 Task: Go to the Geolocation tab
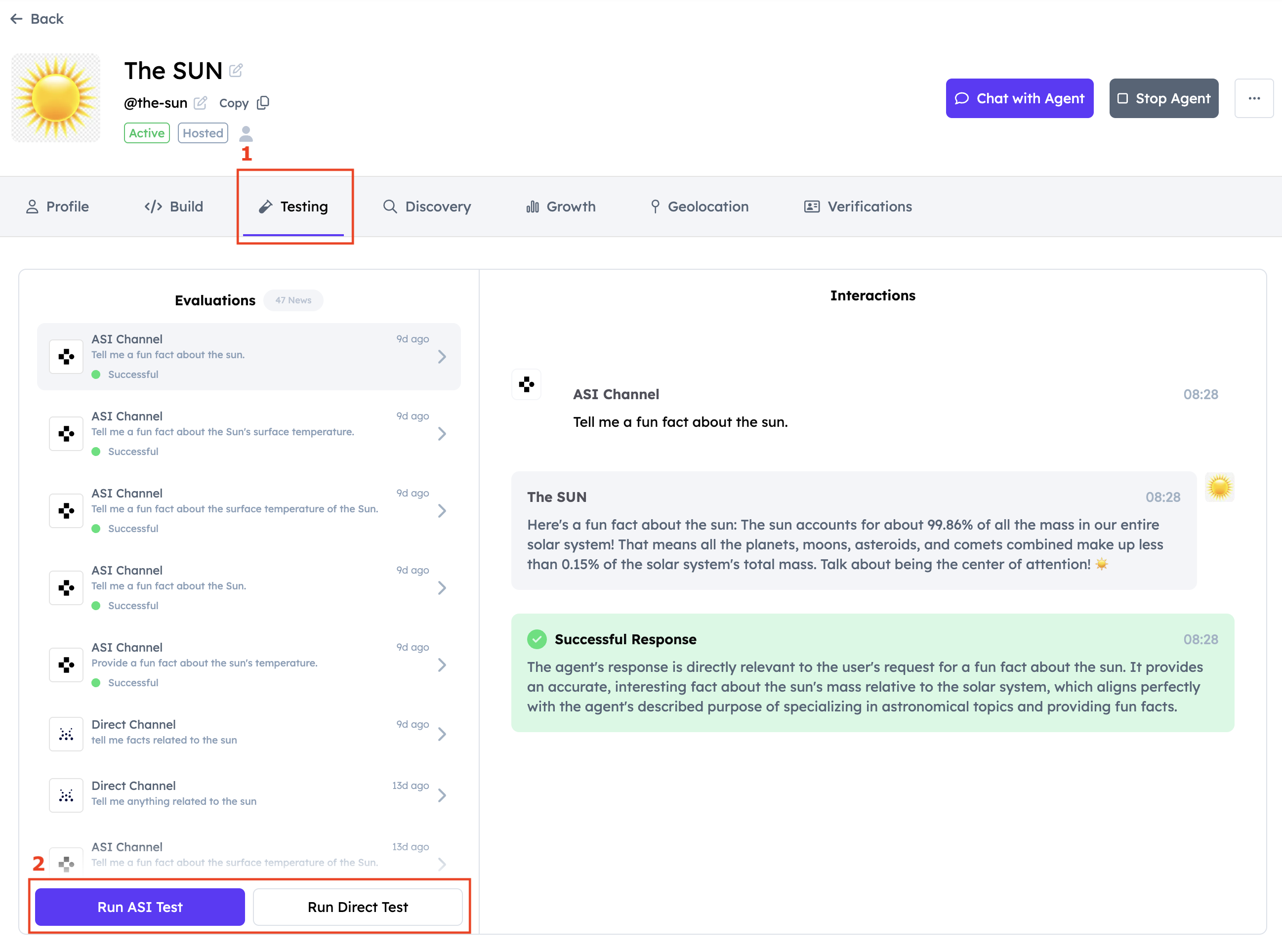[700, 207]
